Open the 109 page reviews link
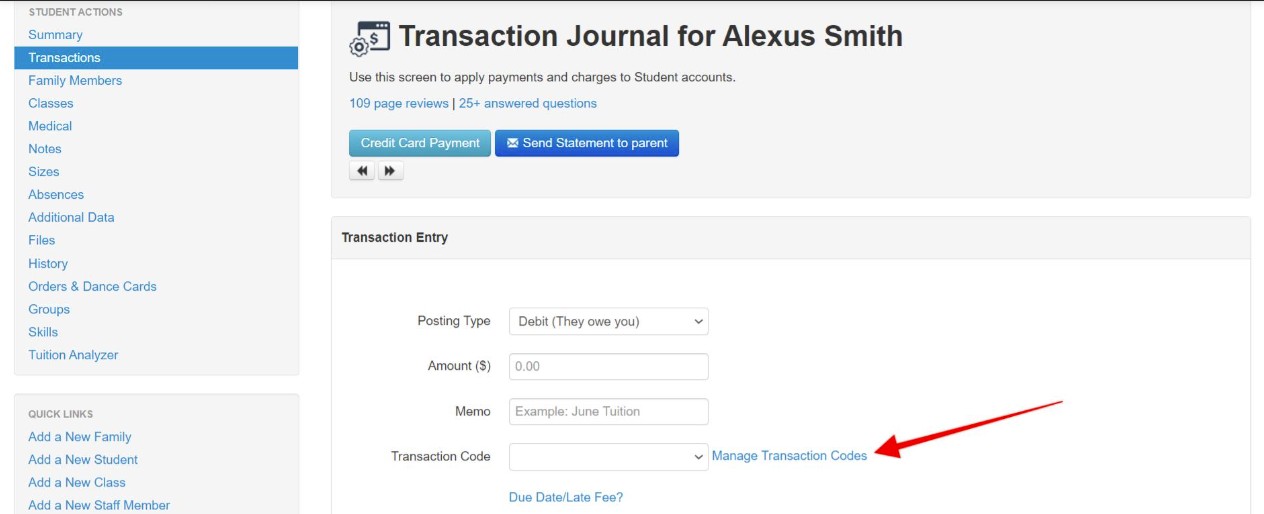Screen dimensions: 1264x514 click(399, 103)
